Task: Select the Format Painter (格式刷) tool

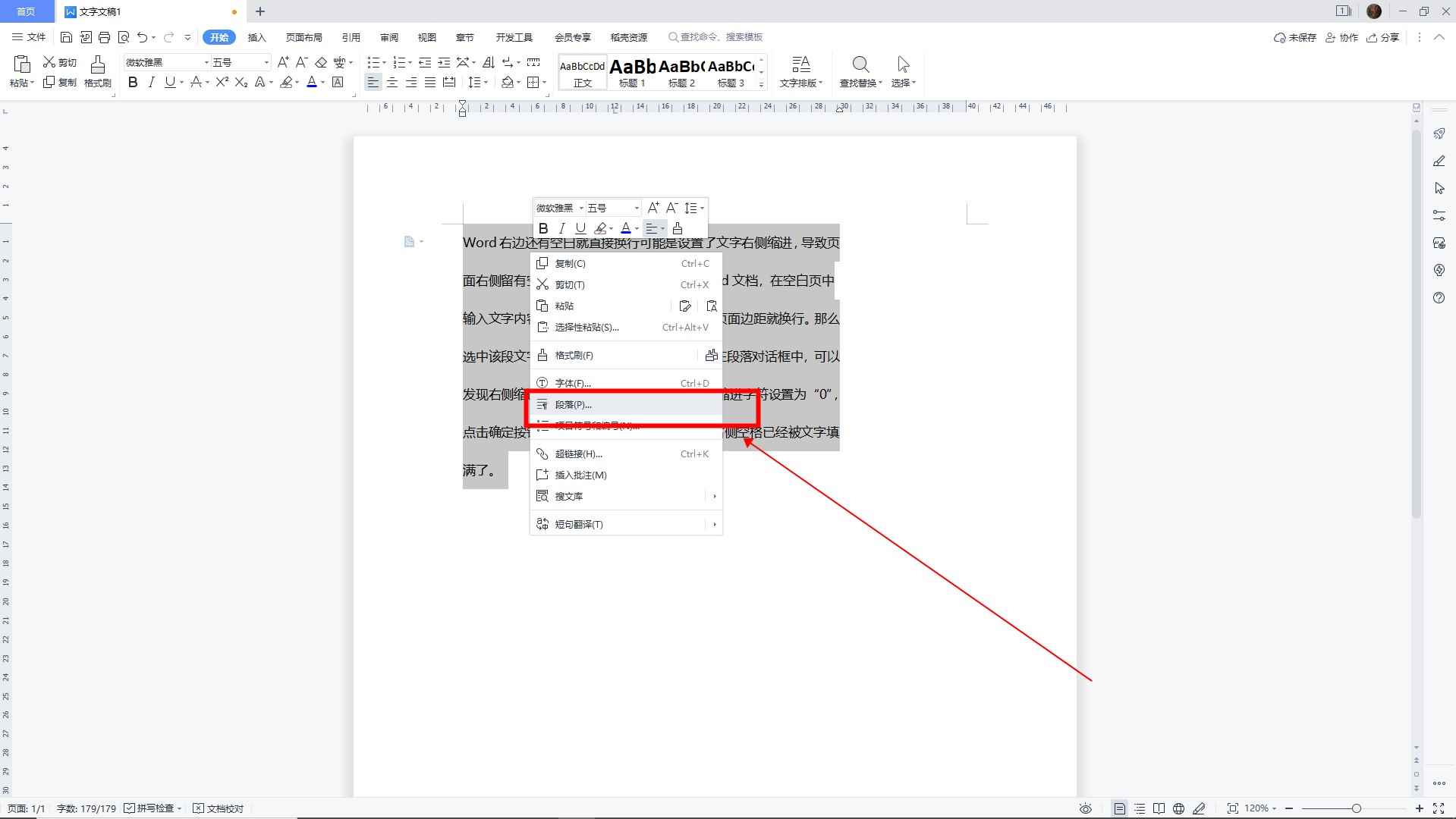Action: [97, 72]
